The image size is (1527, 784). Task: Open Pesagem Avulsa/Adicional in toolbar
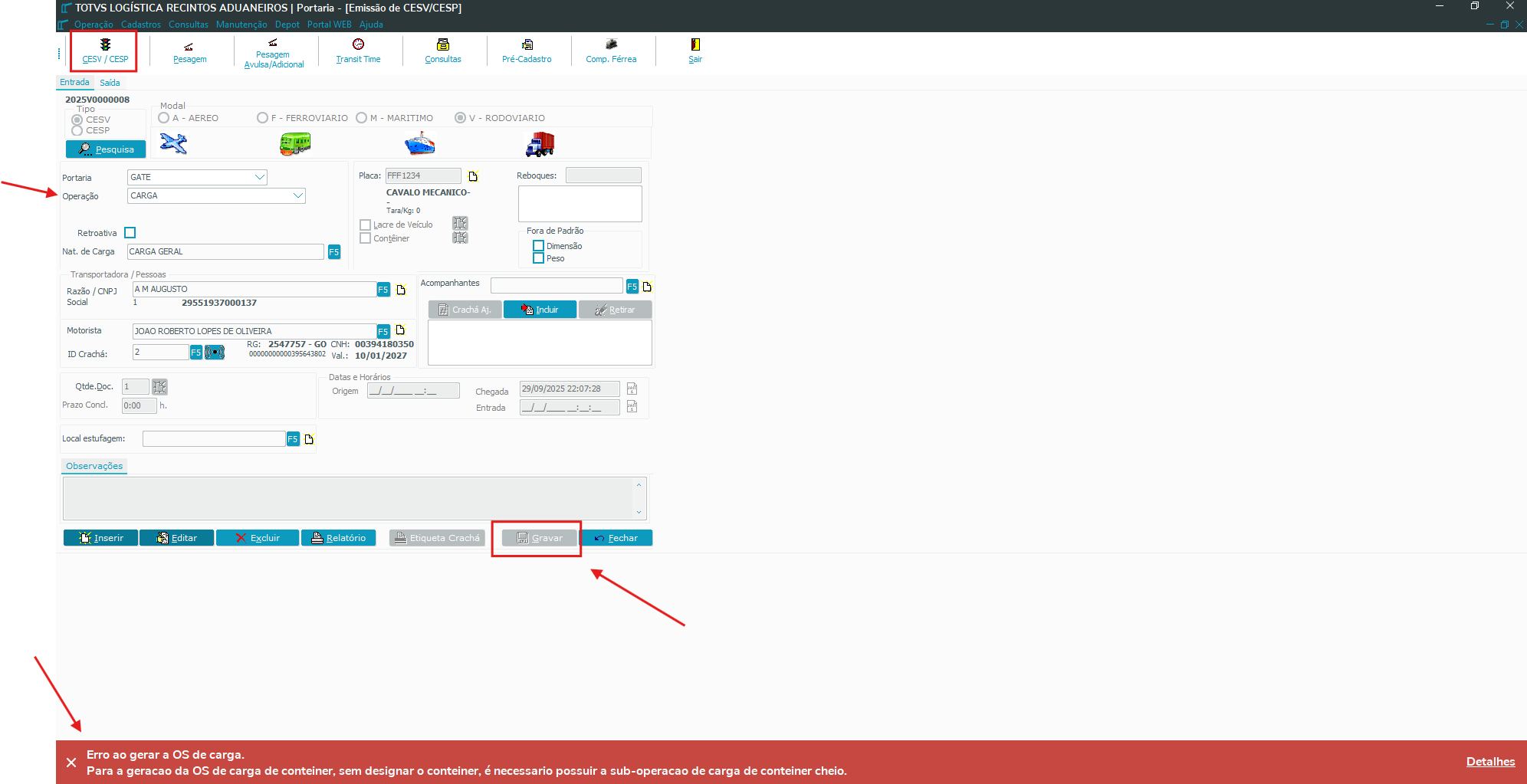pyautogui.click(x=274, y=52)
